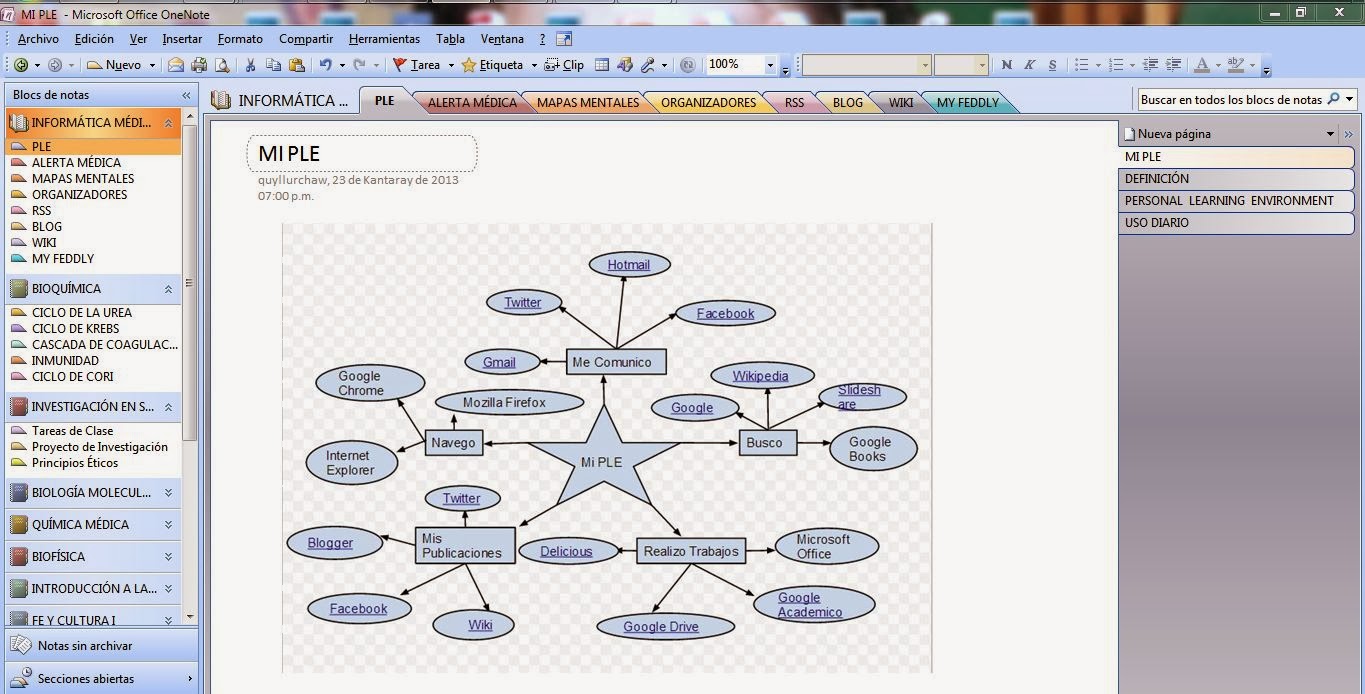Open the Herramientas menu
The height and width of the screenshot is (694, 1365).
(x=384, y=39)
